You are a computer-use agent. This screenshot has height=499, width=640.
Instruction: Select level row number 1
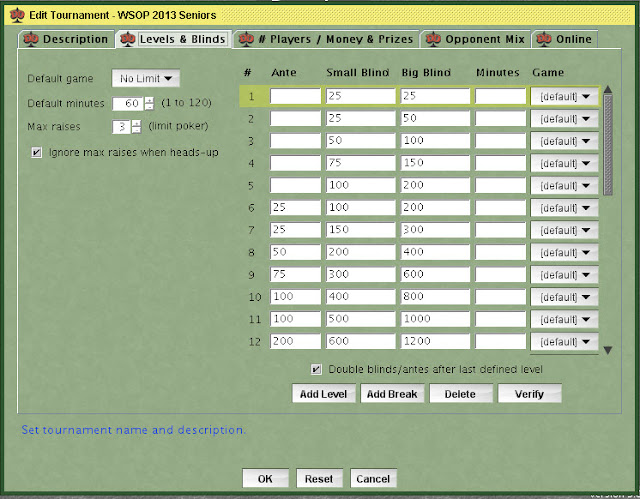(x=251, y=97)
